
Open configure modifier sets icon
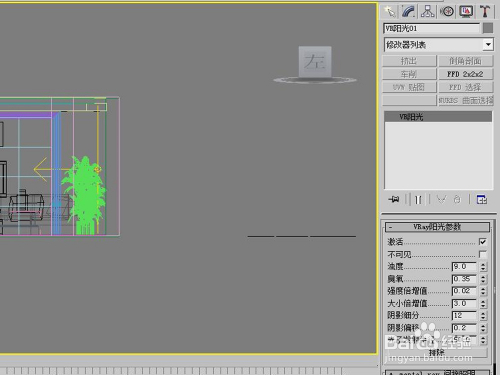tap(482, 200)
